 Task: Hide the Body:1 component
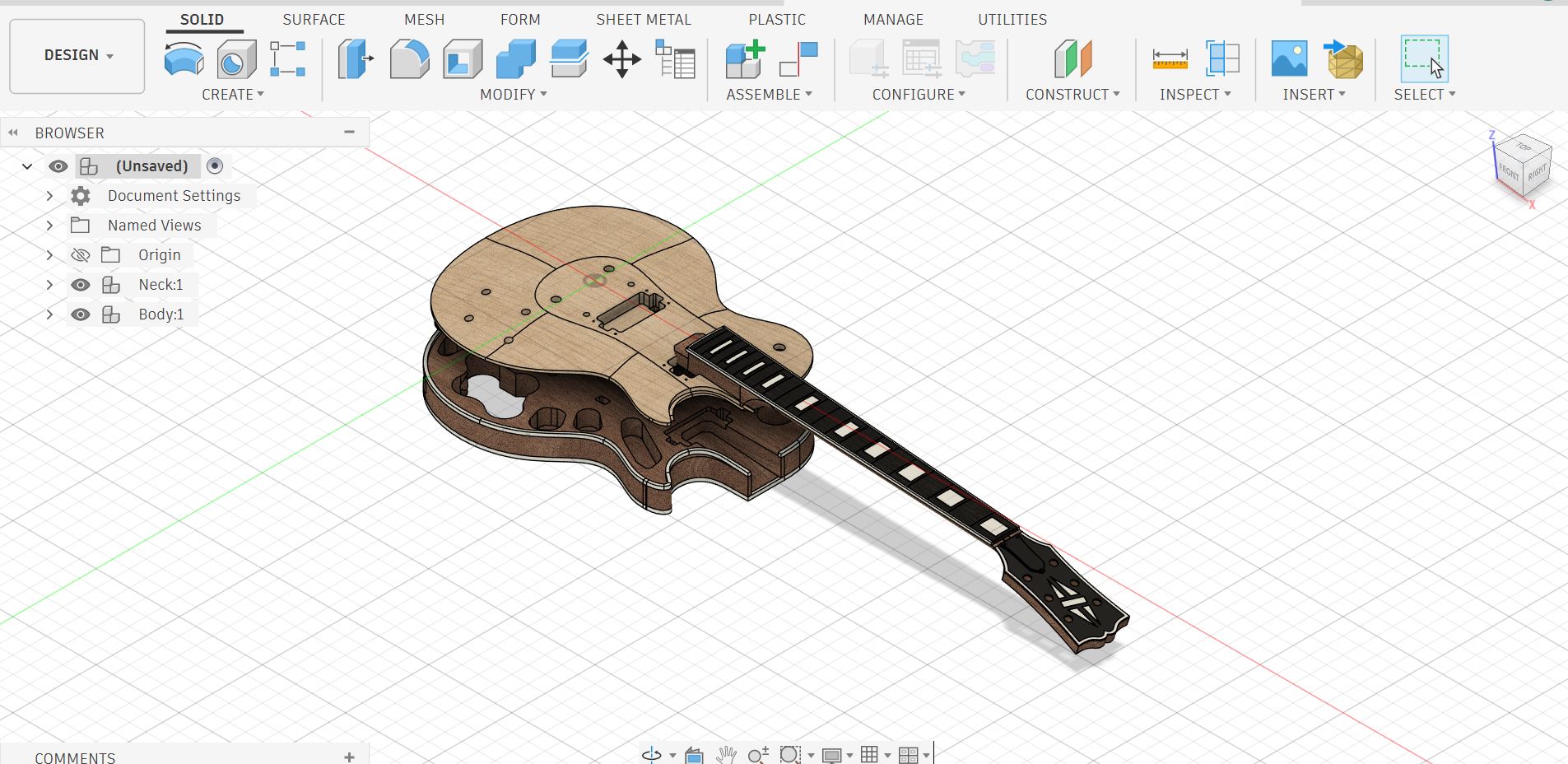click(80, 314)
